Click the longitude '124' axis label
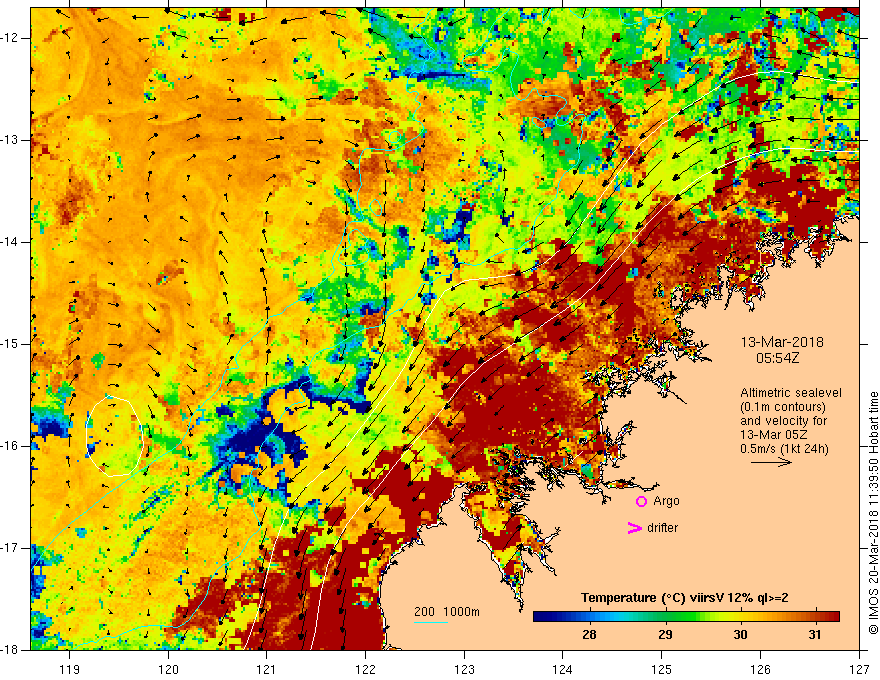This screenshot has height=680, width=880. [x=563, y=669]
